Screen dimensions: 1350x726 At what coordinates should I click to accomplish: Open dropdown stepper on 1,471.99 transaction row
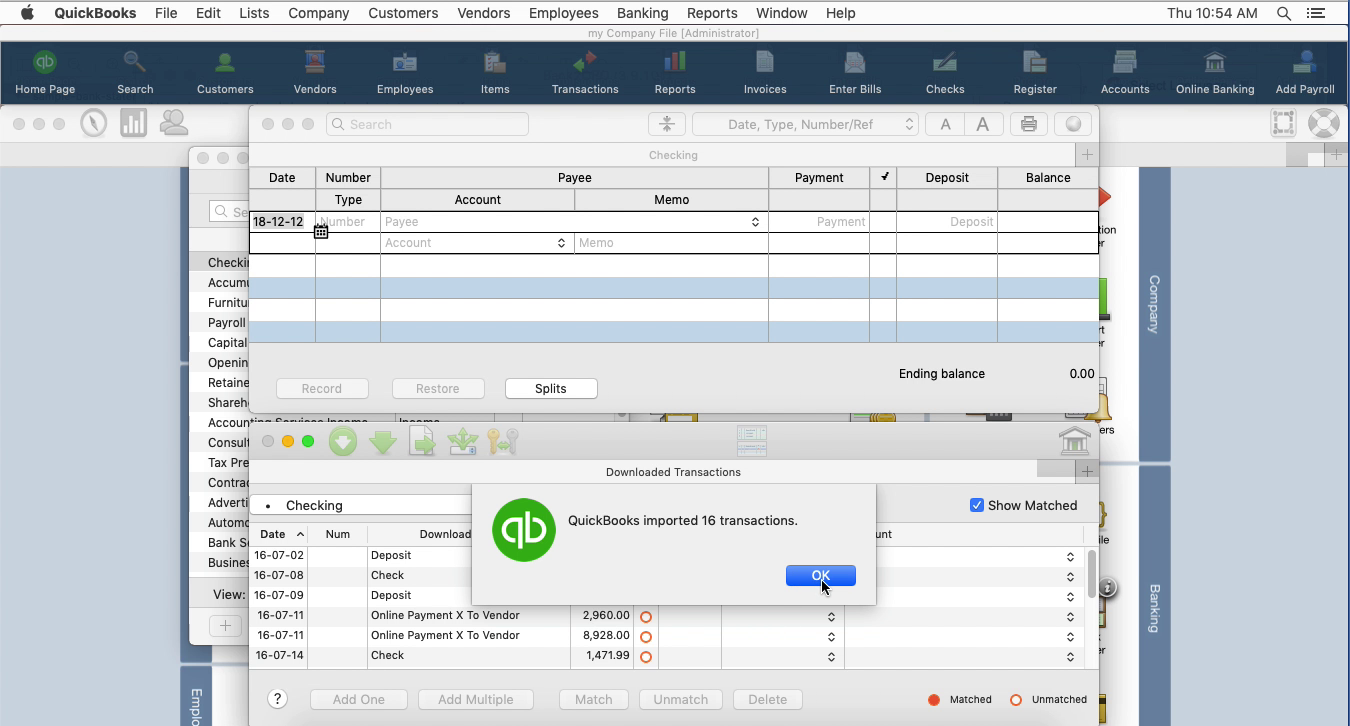831,656
